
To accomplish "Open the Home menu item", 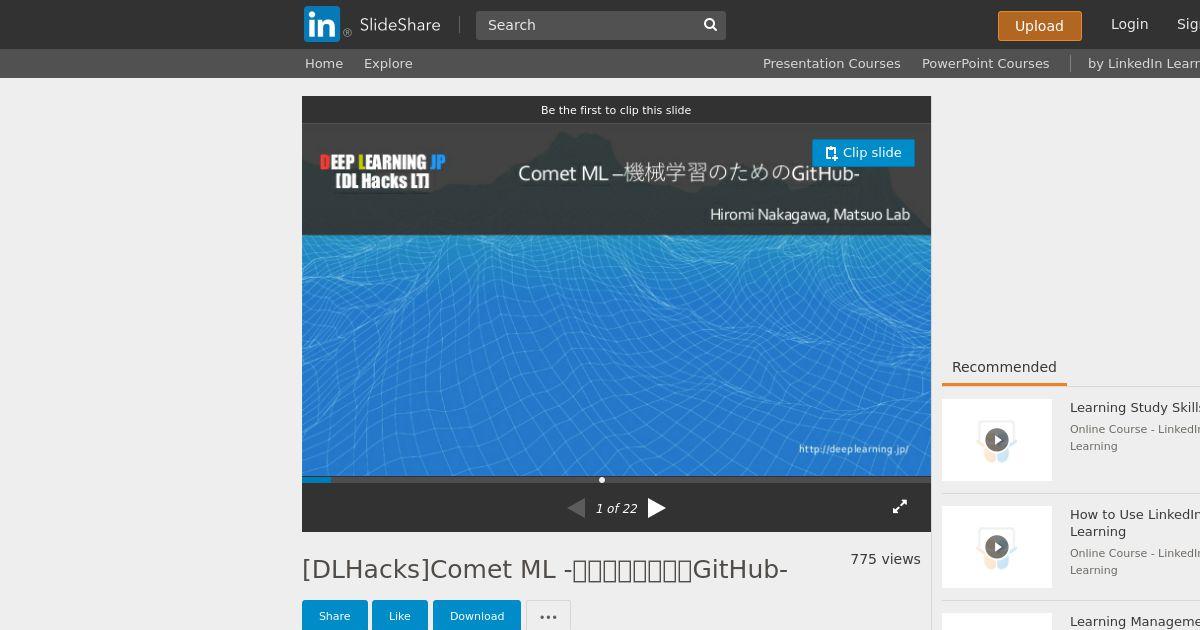I will coord(324,63).
